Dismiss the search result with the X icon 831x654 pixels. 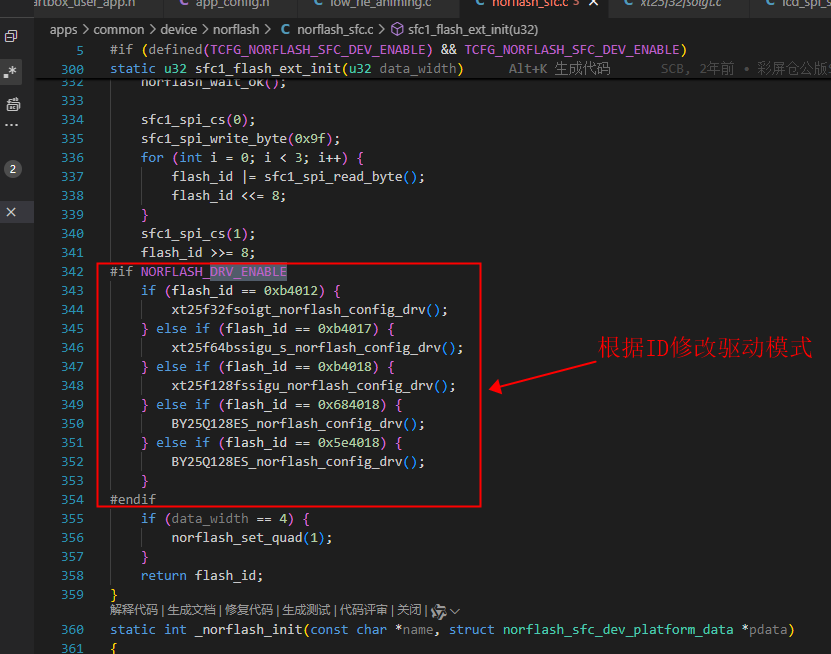[x=11, y=212]
